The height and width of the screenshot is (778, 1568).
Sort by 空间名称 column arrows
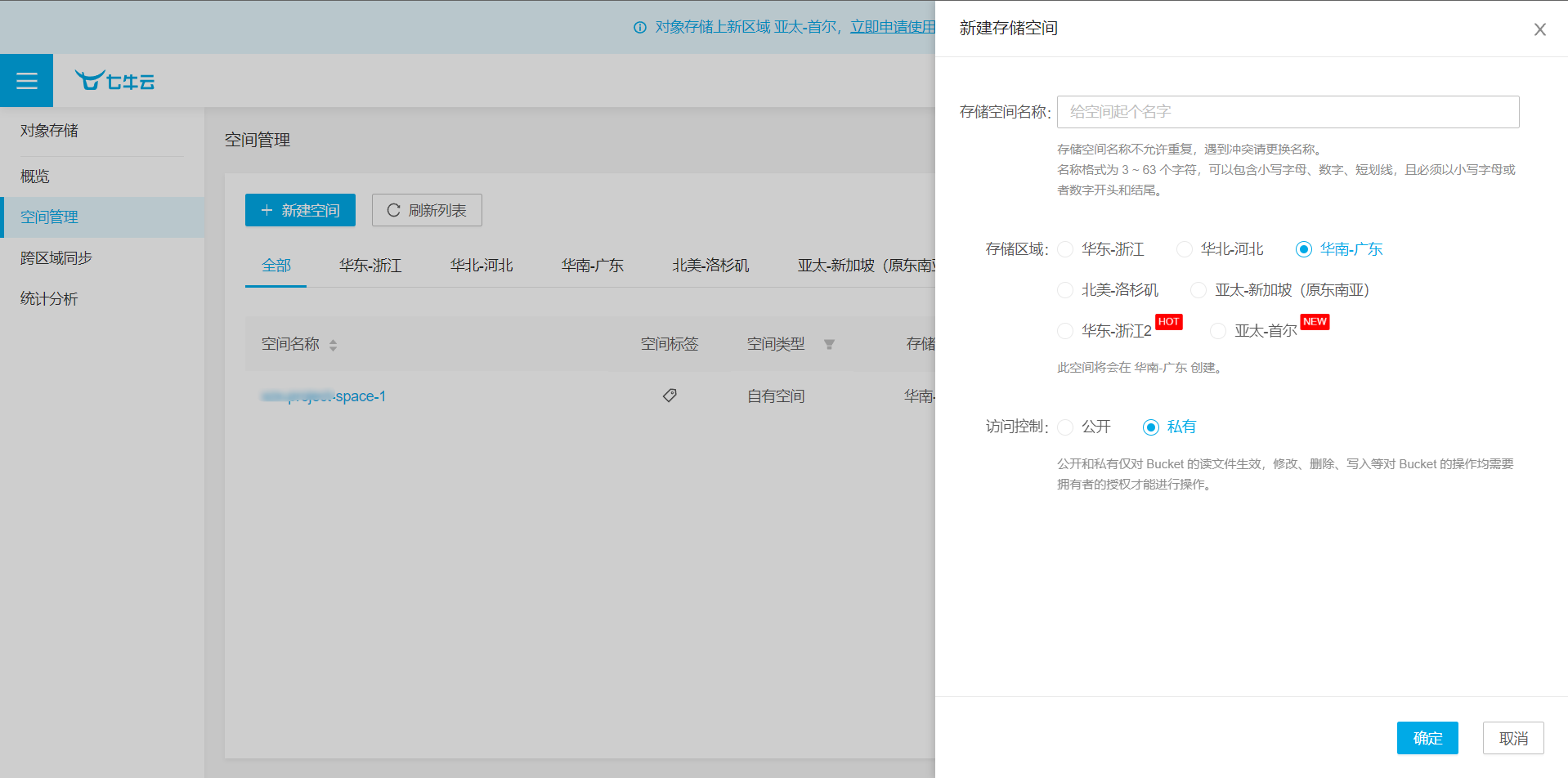333,345
